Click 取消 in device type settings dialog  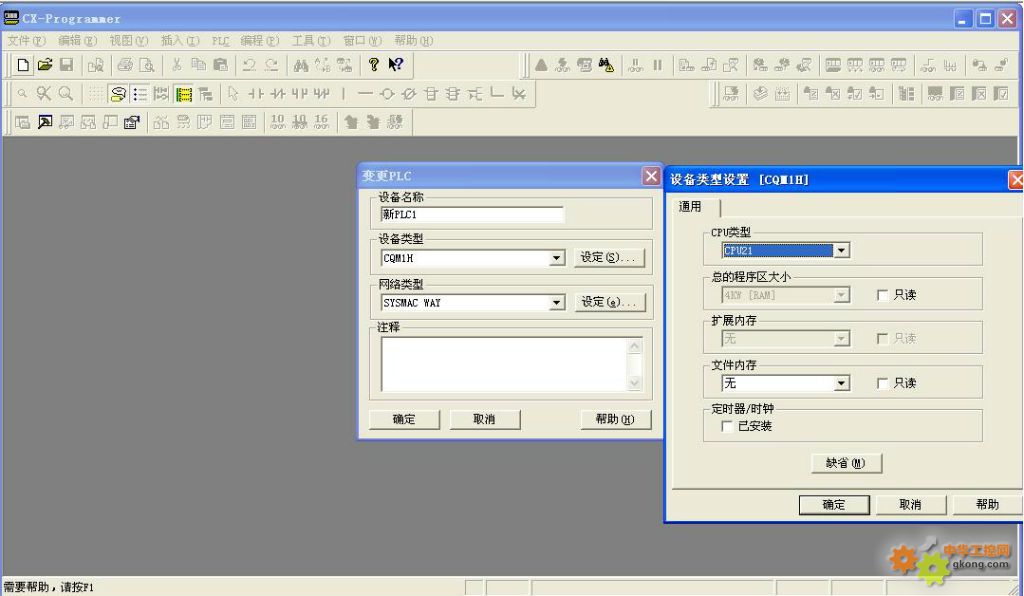tap(911, 505)
